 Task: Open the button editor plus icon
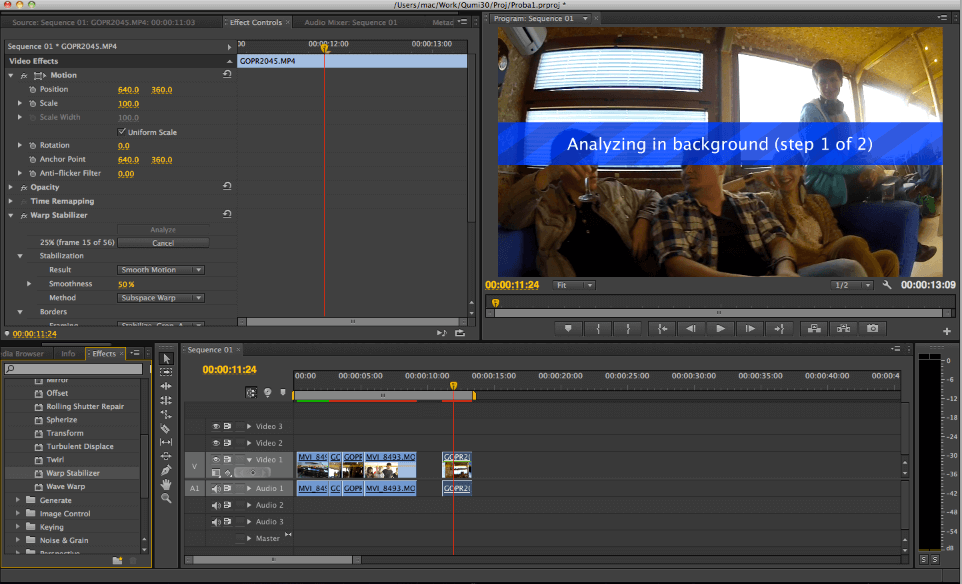pos(947,331)
